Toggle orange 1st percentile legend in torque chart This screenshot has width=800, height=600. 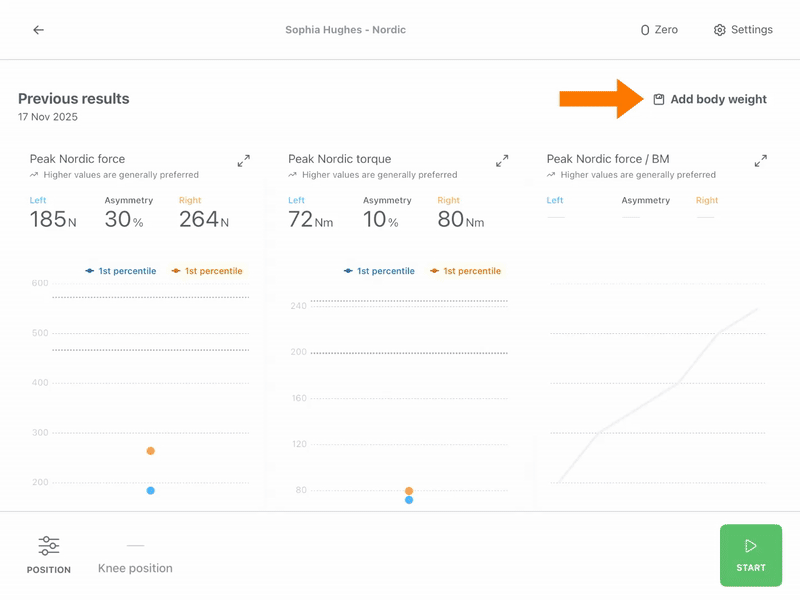465,271
